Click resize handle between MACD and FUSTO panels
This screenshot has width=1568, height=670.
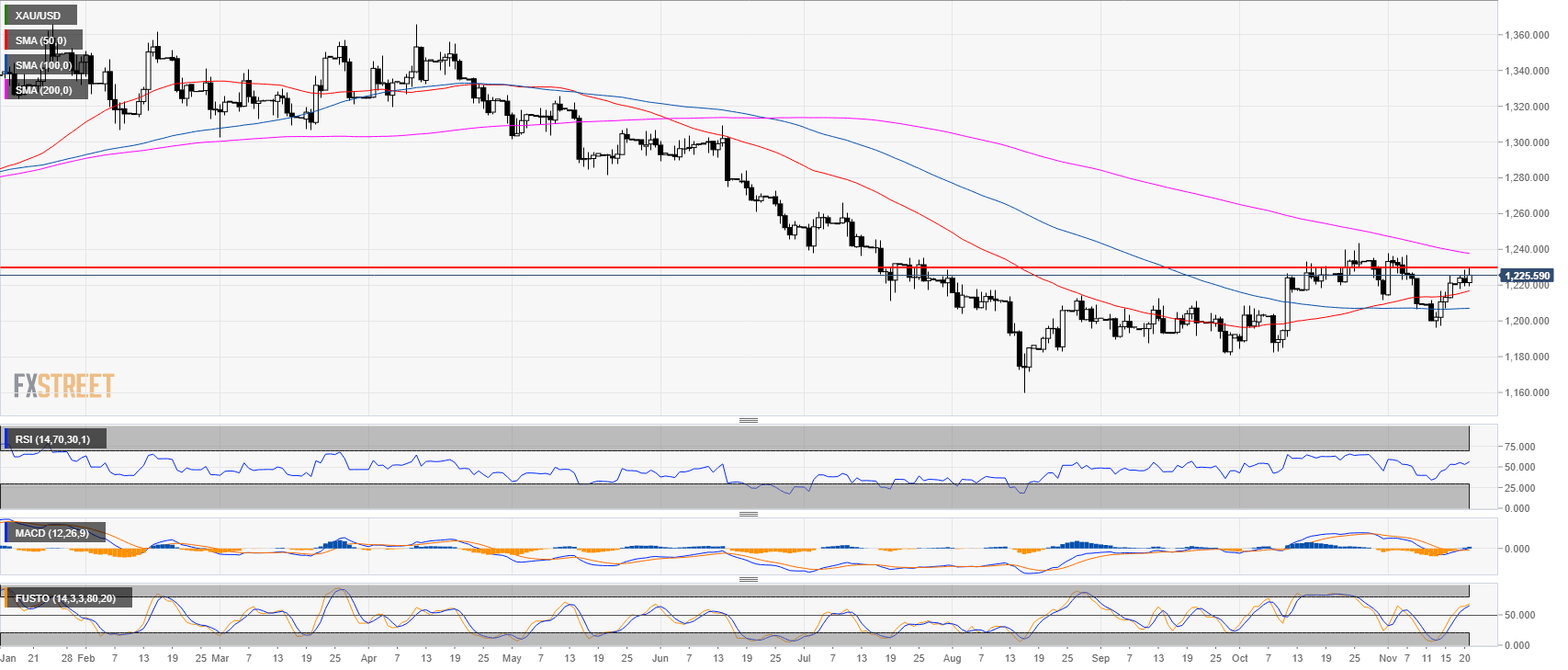point(749,579)
